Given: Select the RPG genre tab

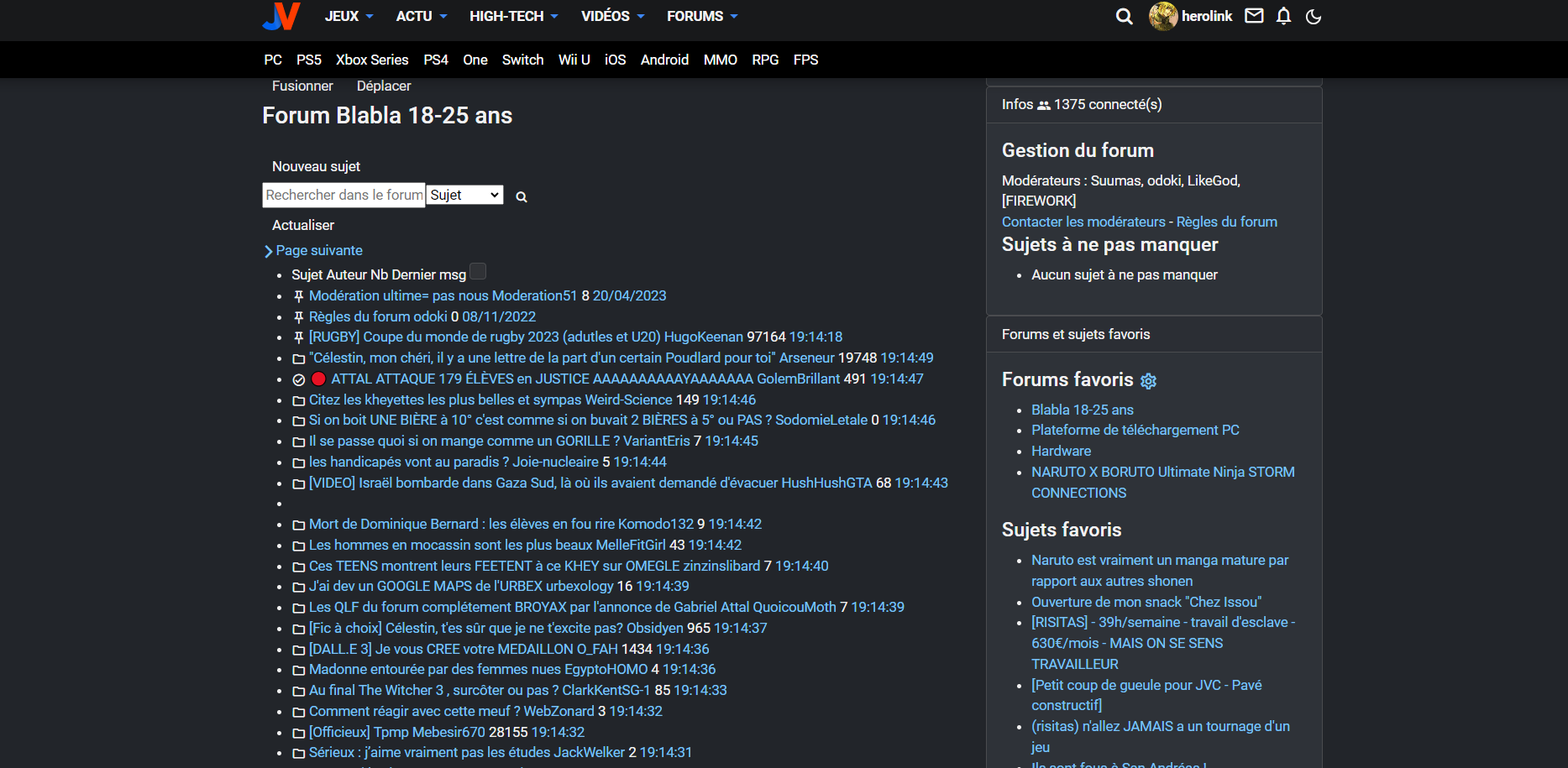Looking at the screenshot, I should [765, 60].
